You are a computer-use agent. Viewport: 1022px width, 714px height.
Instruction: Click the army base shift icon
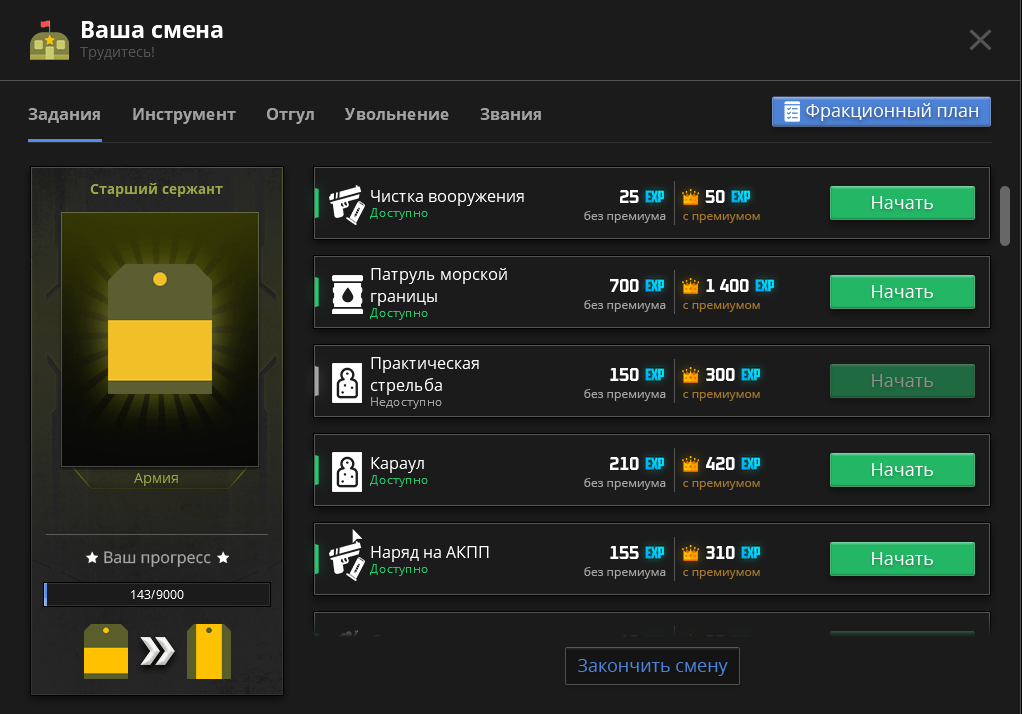click(x=49, y=40)
